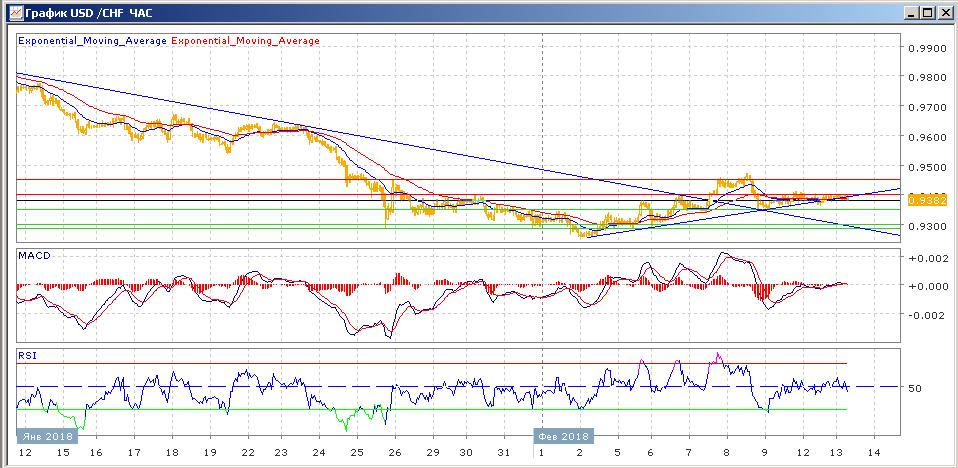
Task: Click the 0.9600 price axis label
Action: click(927, 137)
